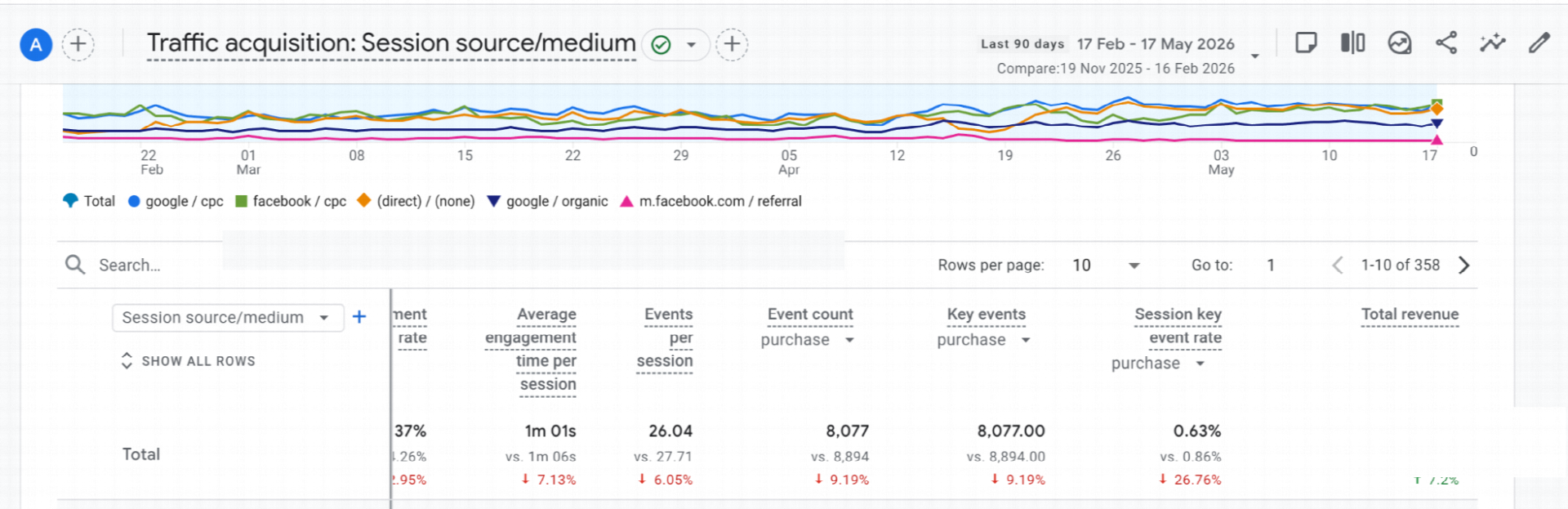Sort by the Total revenue column header

coord(1410,315)
